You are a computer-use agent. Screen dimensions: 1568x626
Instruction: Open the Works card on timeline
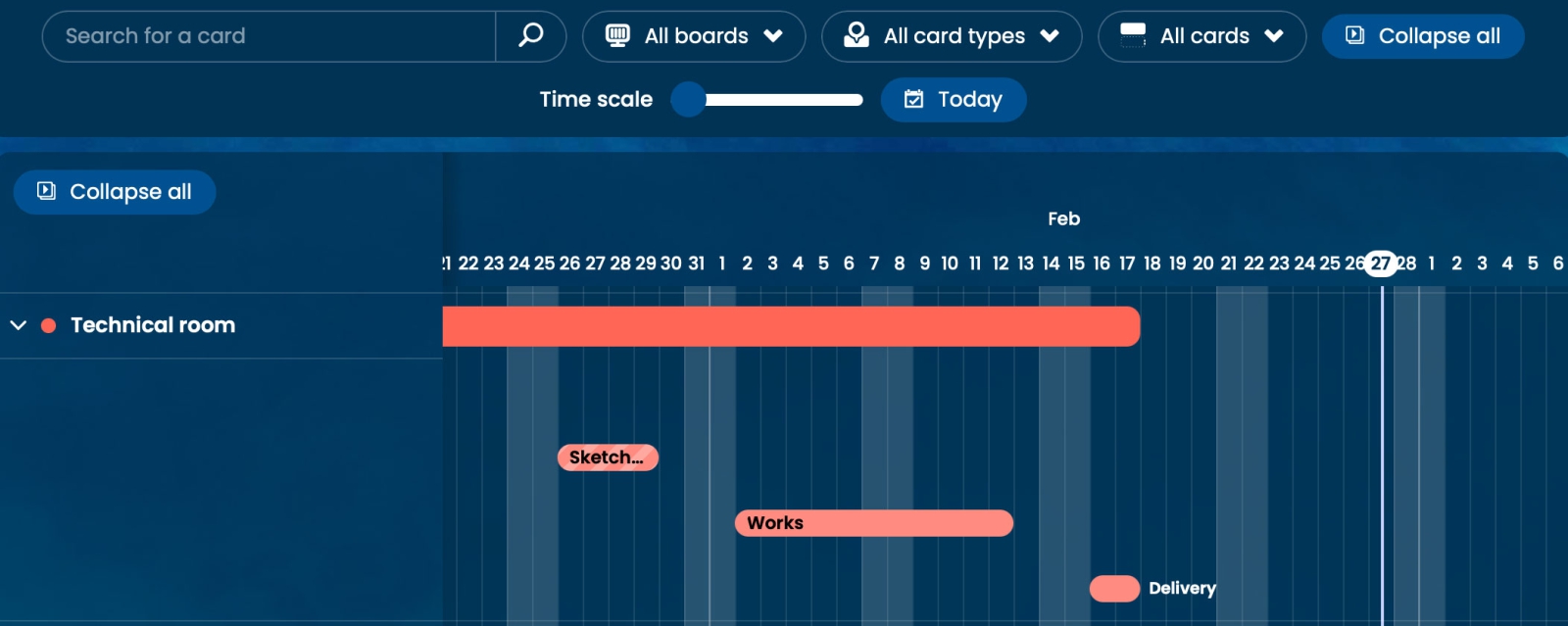(873, 523)
